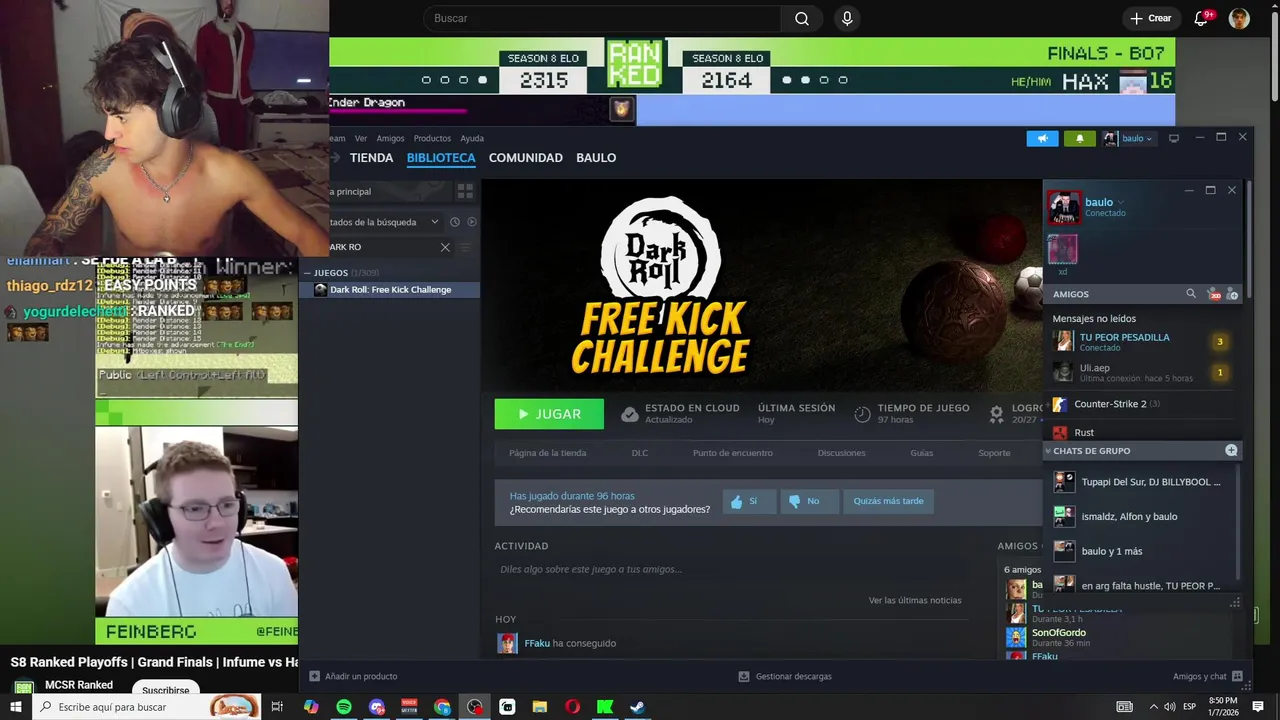Image resolution: width=1280 pixels, height=720 pixels.
Task: Collapse the CHATS DE GRUPO section
Action: coord(1048,451)
